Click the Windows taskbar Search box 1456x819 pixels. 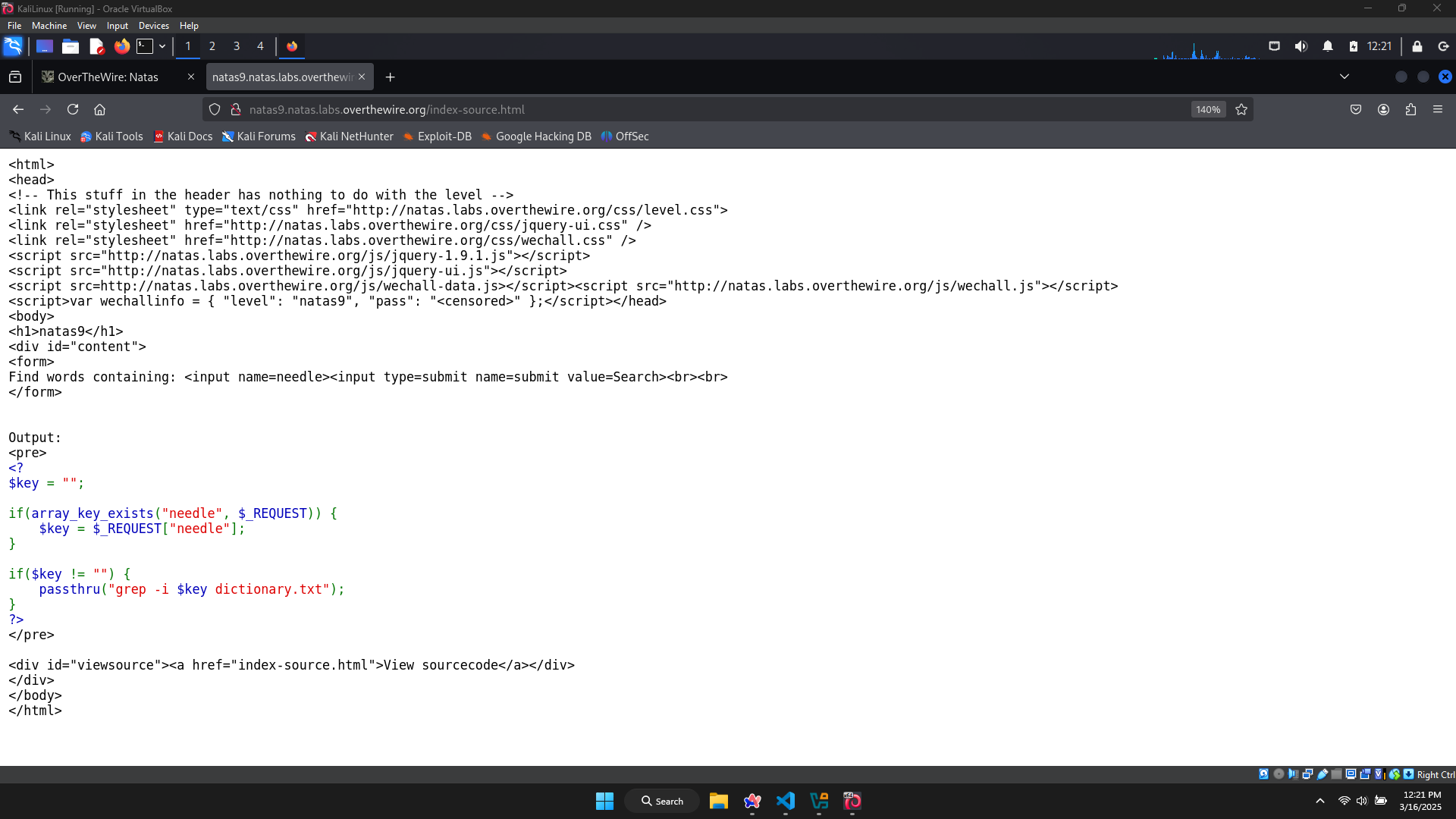tap(662, 801)
